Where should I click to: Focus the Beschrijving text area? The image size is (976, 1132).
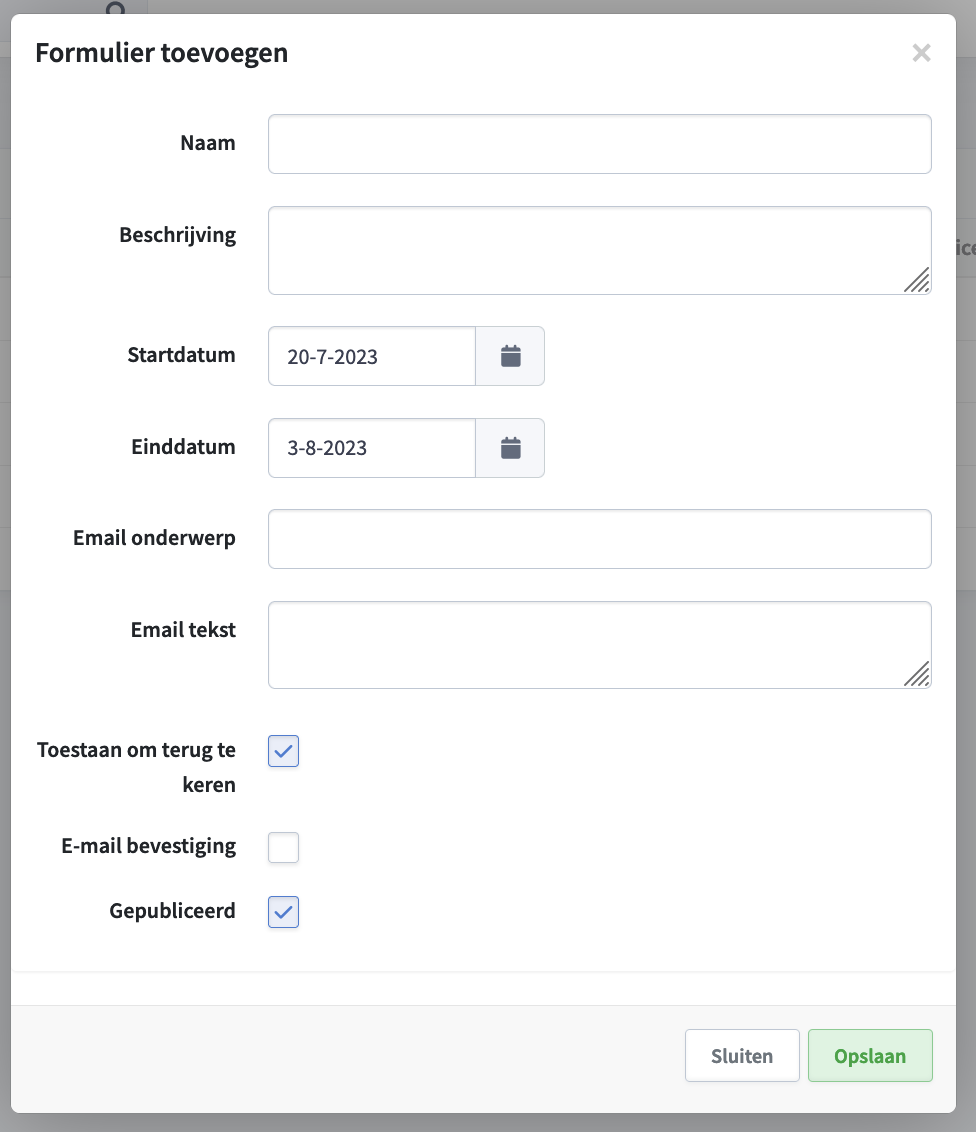pos(599,251)
